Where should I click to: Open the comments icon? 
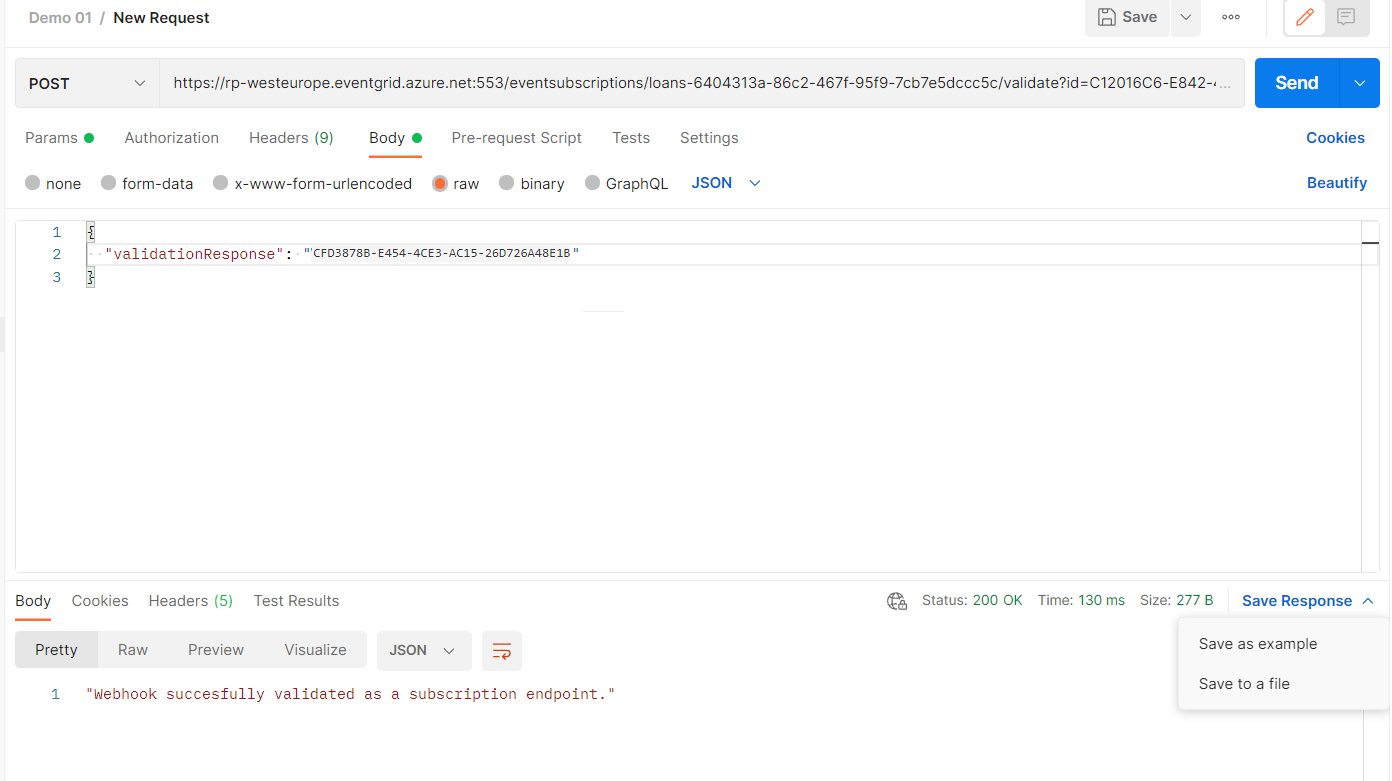click(1346, 17)
